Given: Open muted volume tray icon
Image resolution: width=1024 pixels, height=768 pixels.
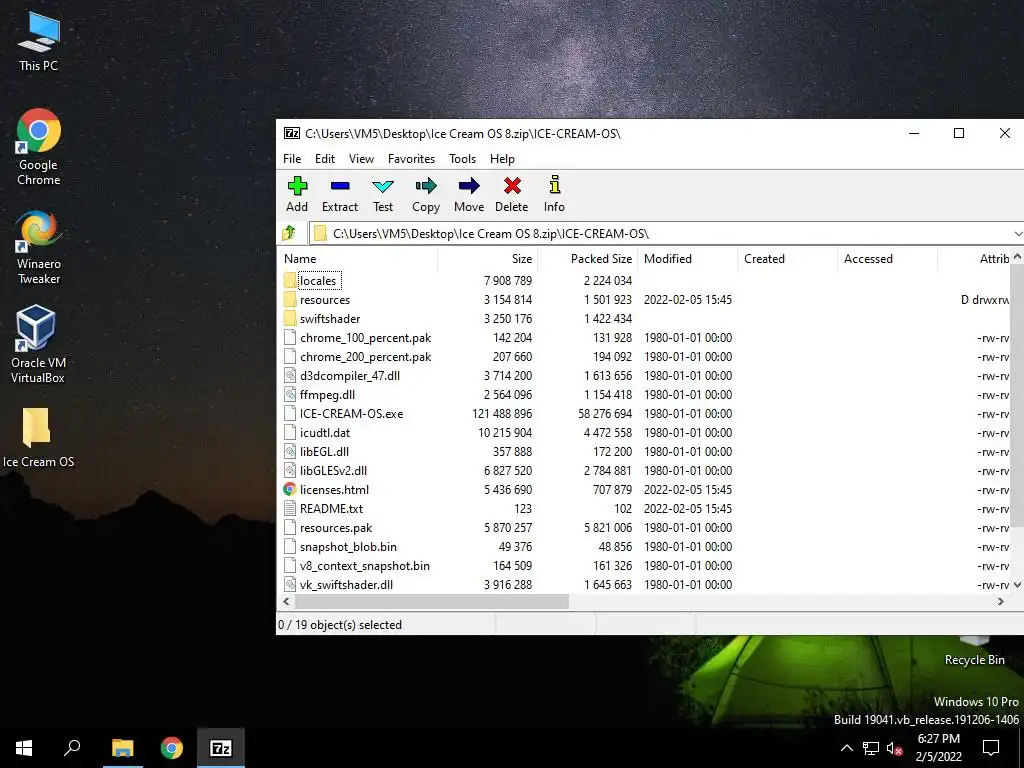Looking at the screenshot, I should [895, 748].
